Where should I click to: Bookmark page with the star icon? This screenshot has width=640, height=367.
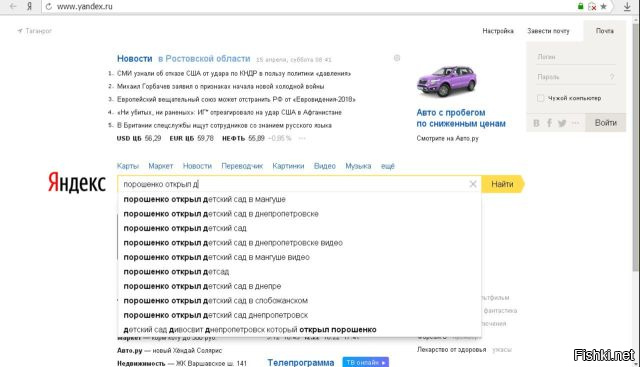pyautogui.click(x=603, y=6)
